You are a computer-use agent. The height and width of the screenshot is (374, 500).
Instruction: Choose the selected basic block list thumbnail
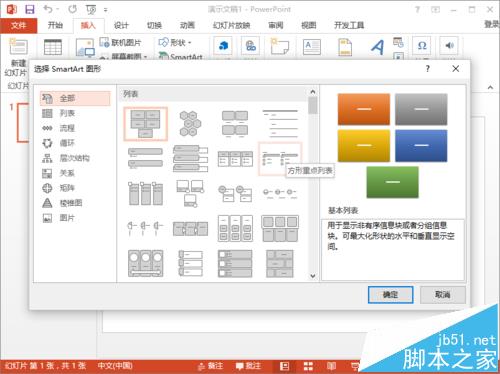click(145, 124)
